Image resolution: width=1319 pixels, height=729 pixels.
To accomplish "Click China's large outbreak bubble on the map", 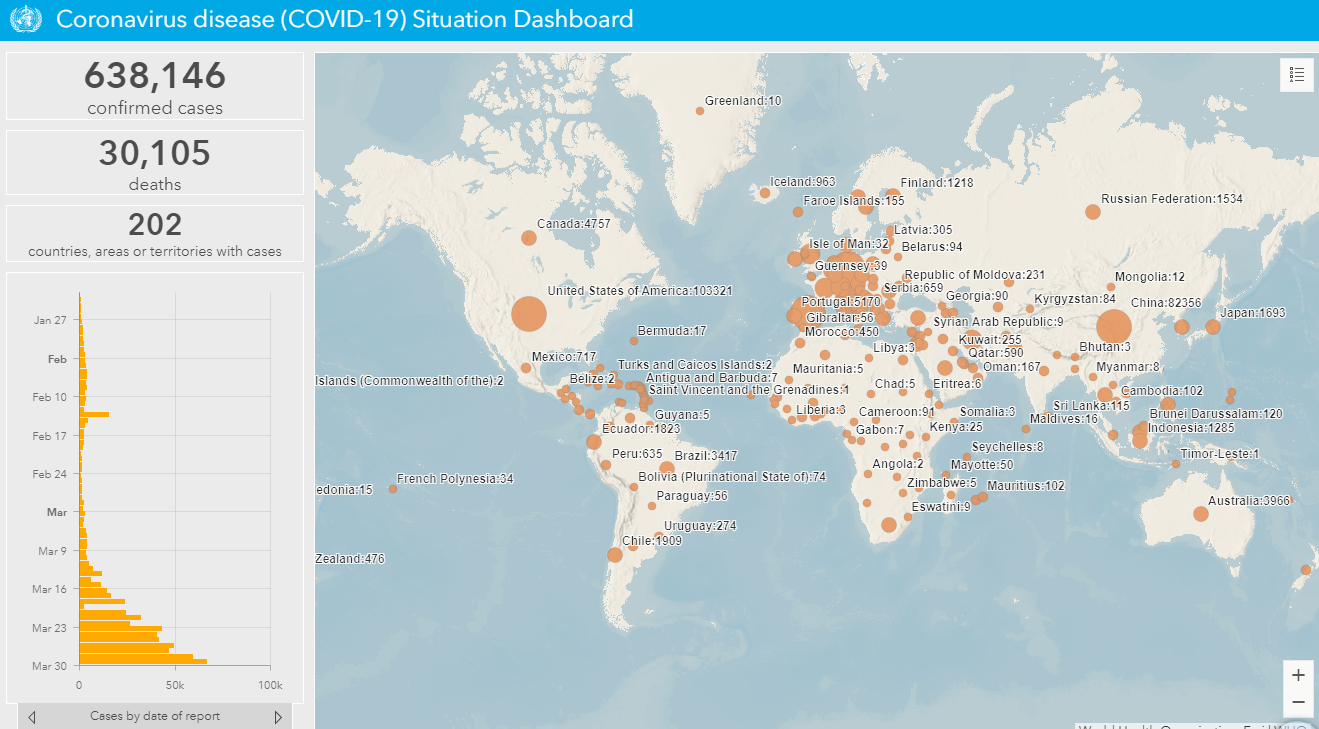I will click(x=1114, y=326).
